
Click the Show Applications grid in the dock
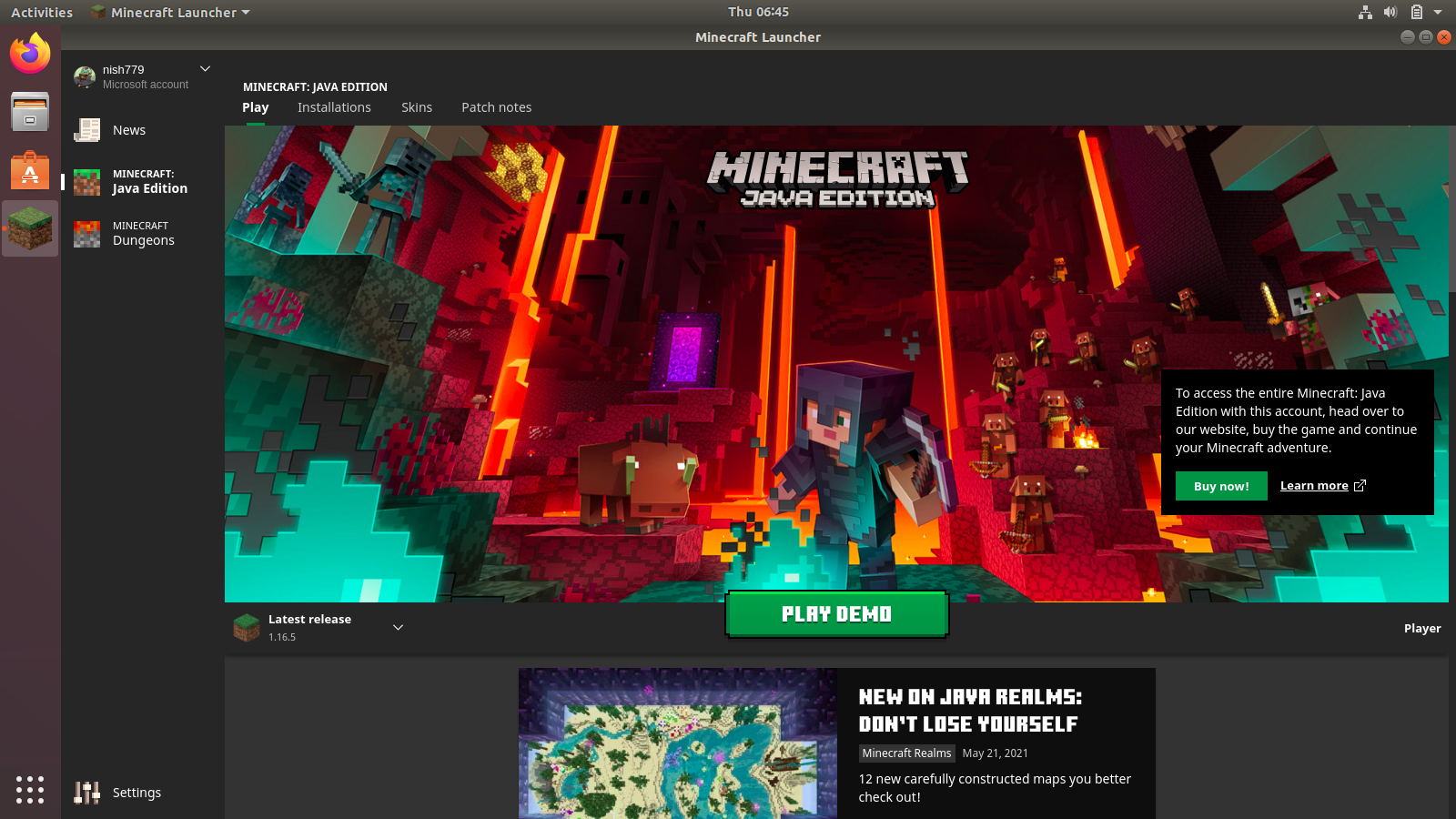click(x=30, y=790)
